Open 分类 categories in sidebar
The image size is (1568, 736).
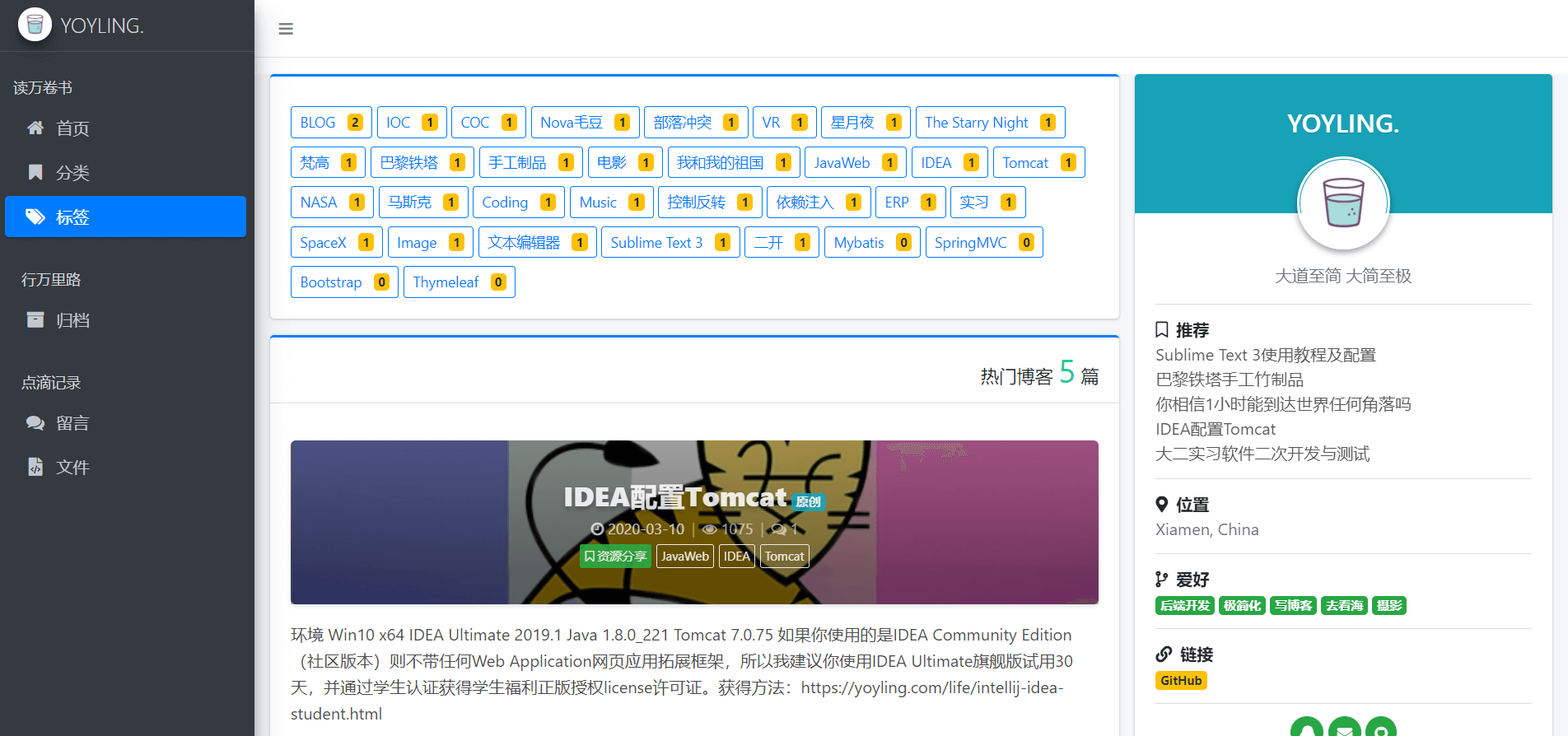pos(126,173)
